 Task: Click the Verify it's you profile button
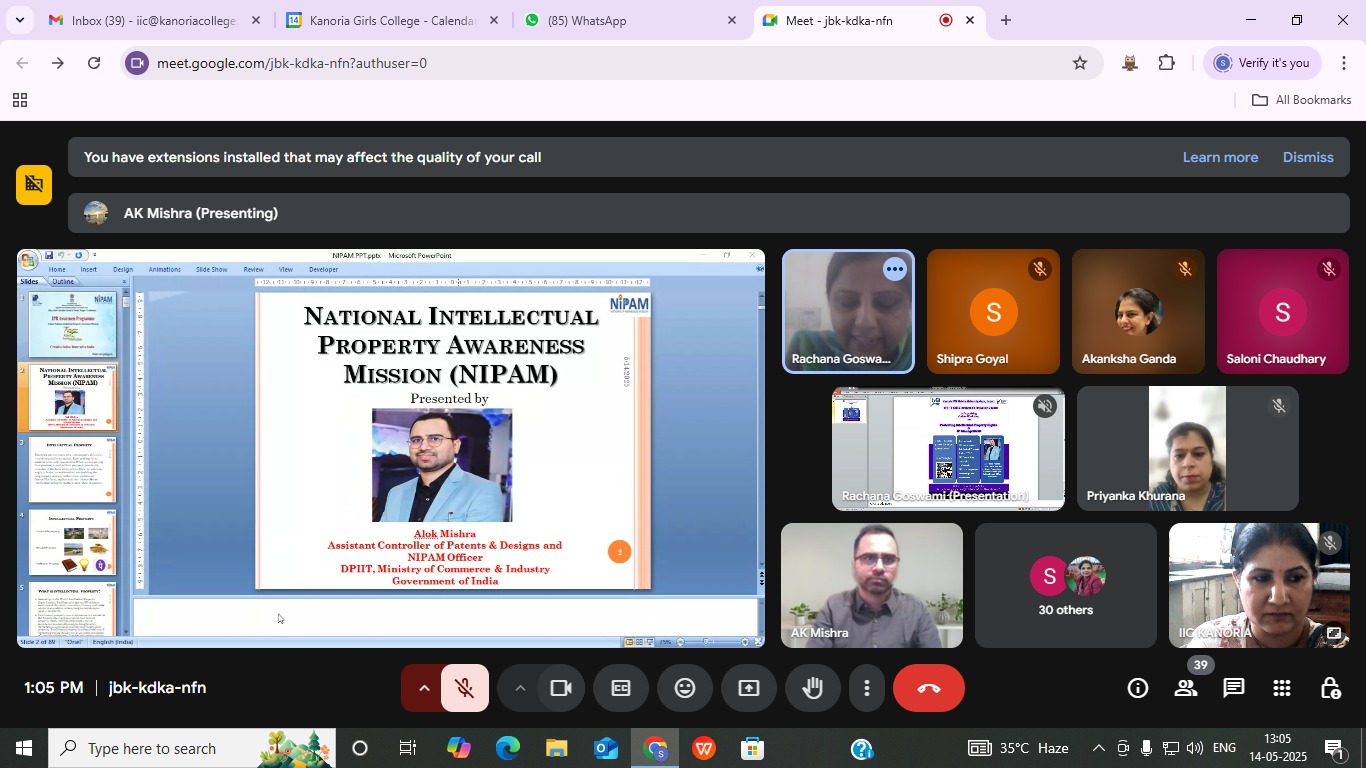pyautogui.click(x=1262, y=63)
